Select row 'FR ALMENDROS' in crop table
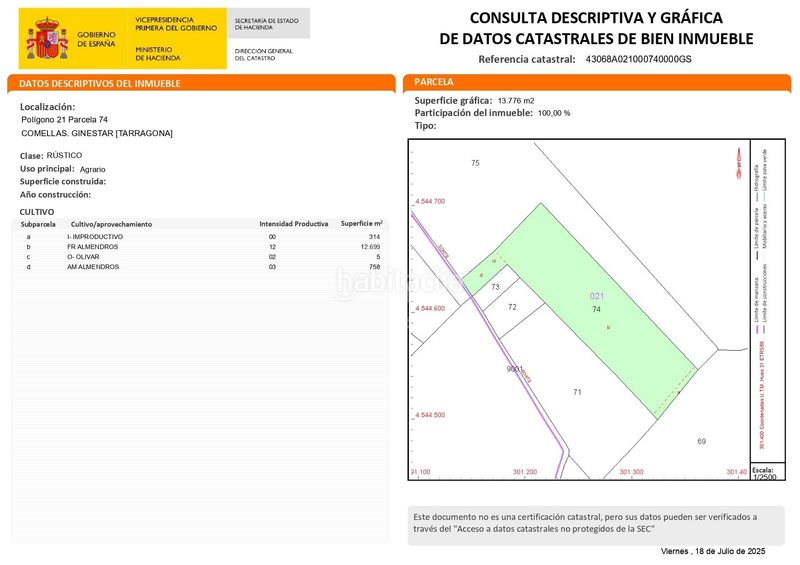 [x=200, y=247]
